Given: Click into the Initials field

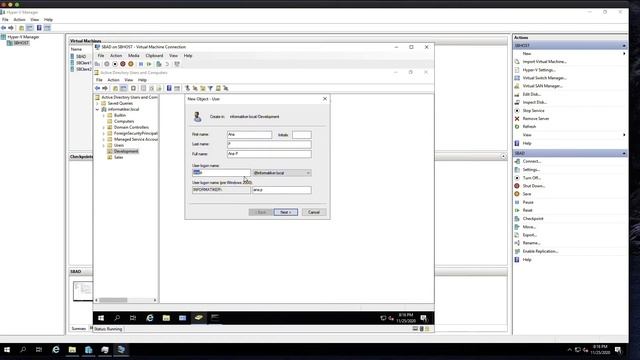Looking at the screenshot, I should coord(302,135).
